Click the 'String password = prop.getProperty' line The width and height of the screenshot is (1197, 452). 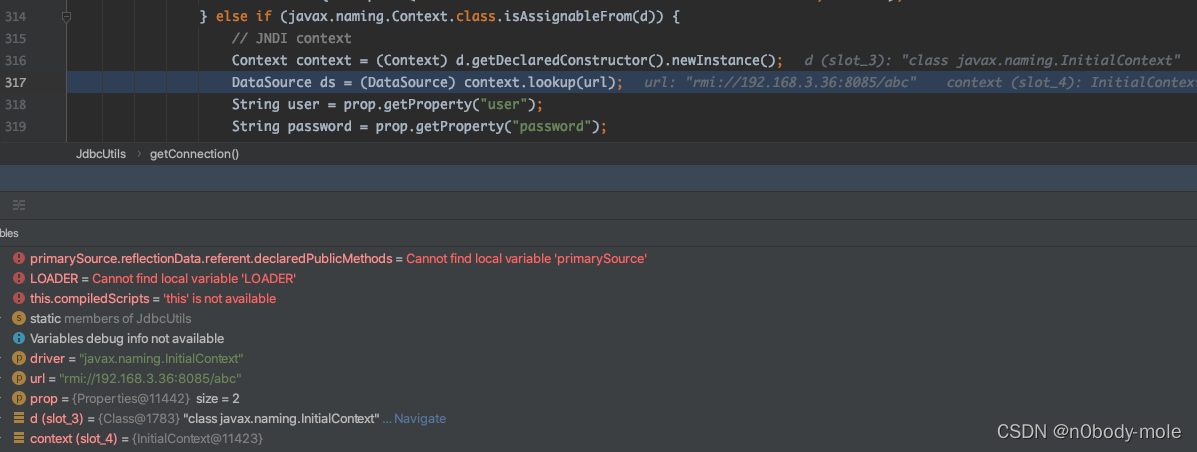point(419,127)
